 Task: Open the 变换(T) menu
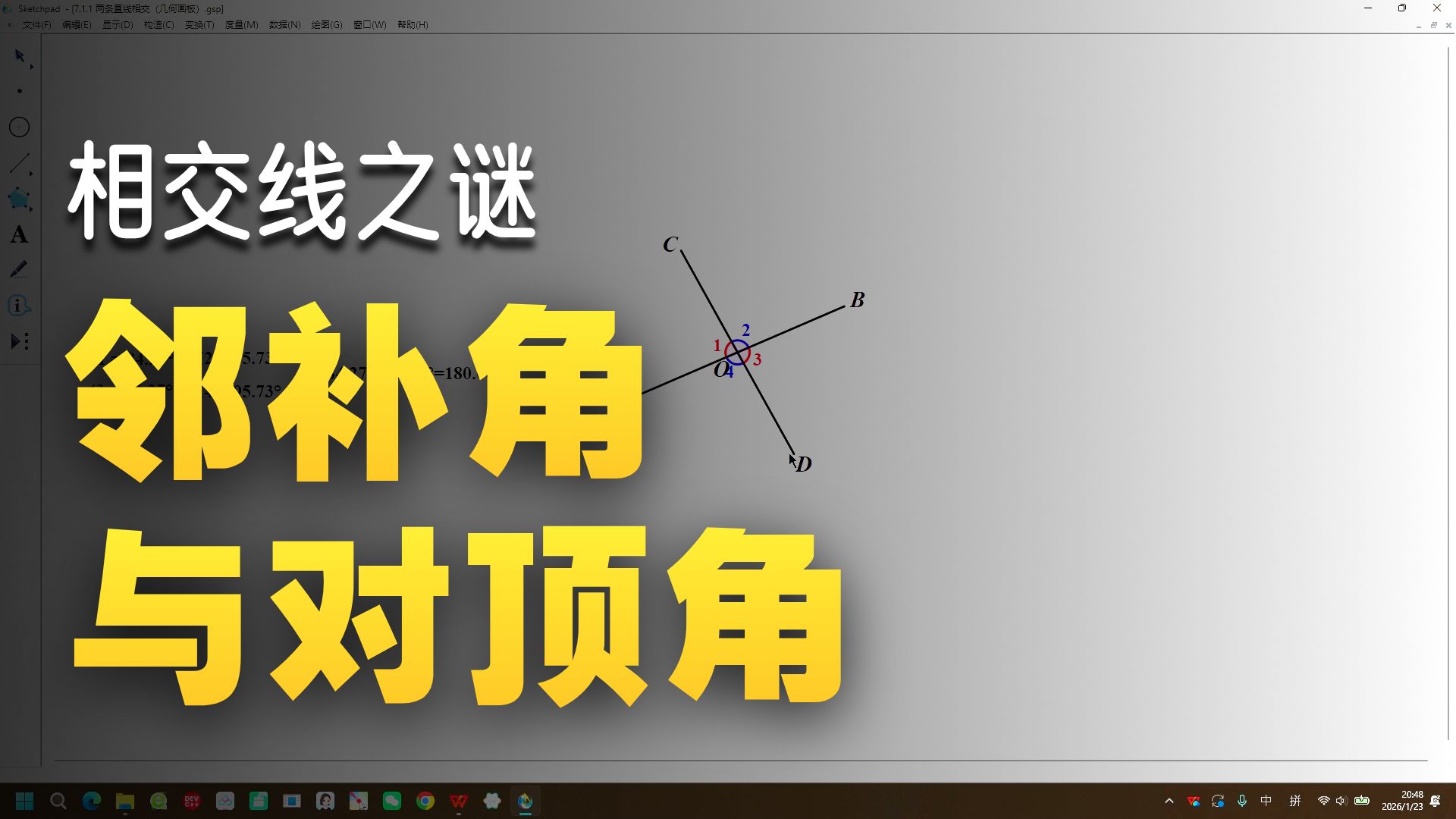(199, 25)
